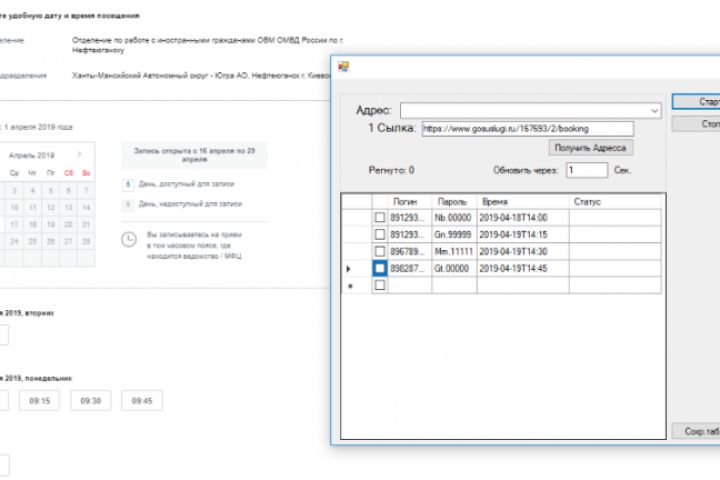The width and height of the screenshot is (720, 480).
Task: Click the Адрес combo box field
Action: pyautogui.click(x=530, y=111)
